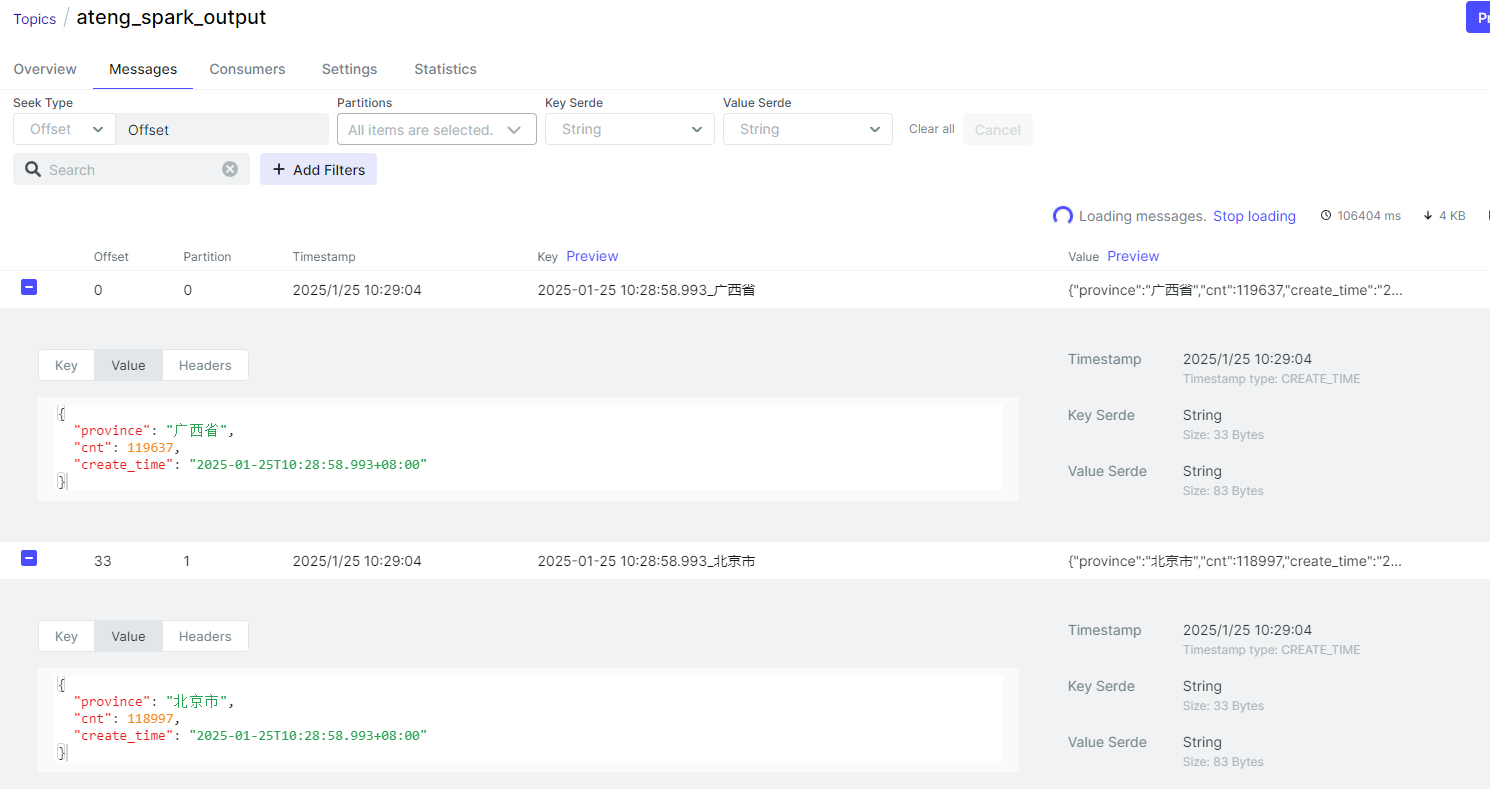Open the Value column Preview link

click(1133, 256)
